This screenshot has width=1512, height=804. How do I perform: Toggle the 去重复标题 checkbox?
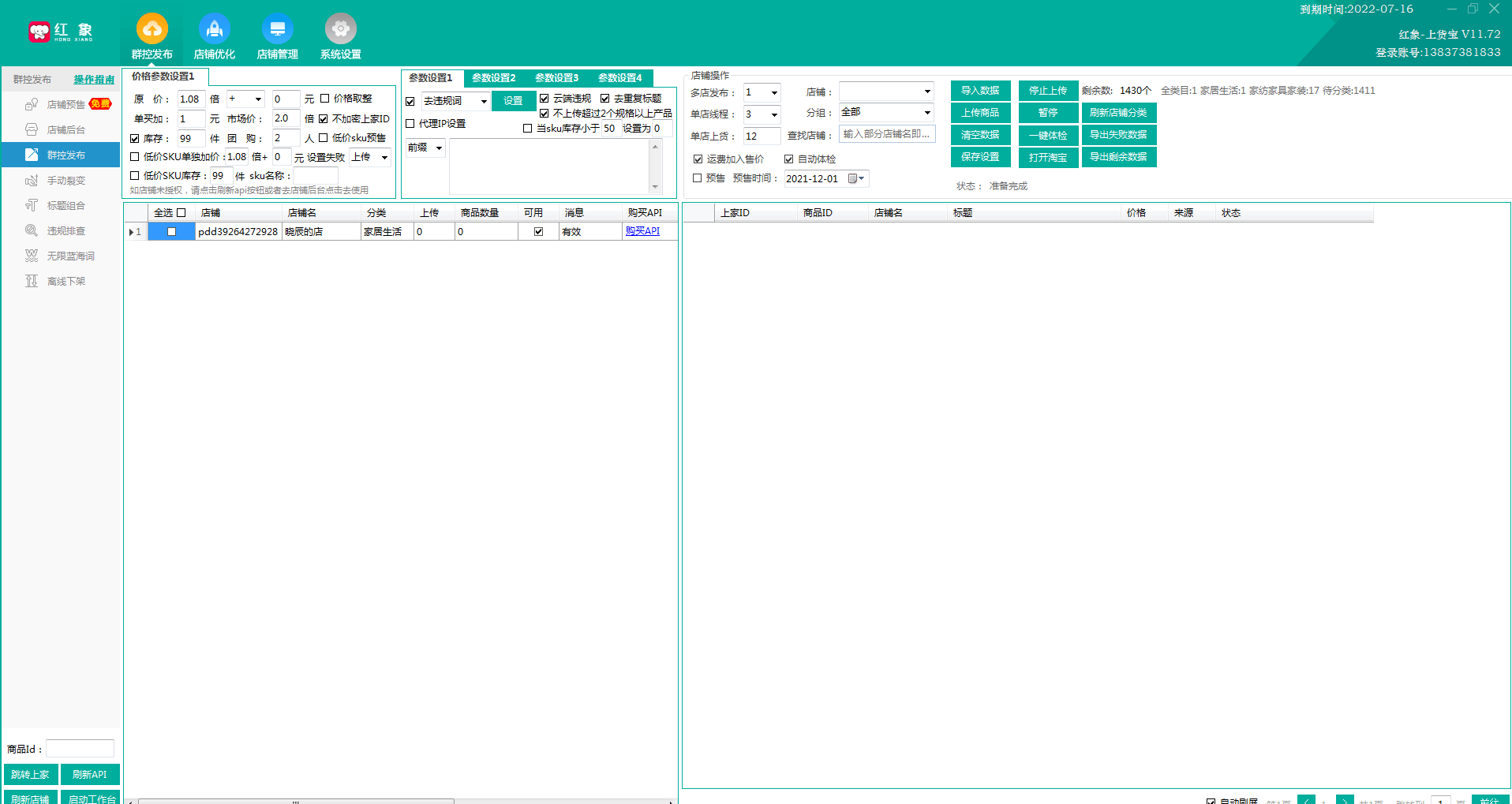[604, 99]
